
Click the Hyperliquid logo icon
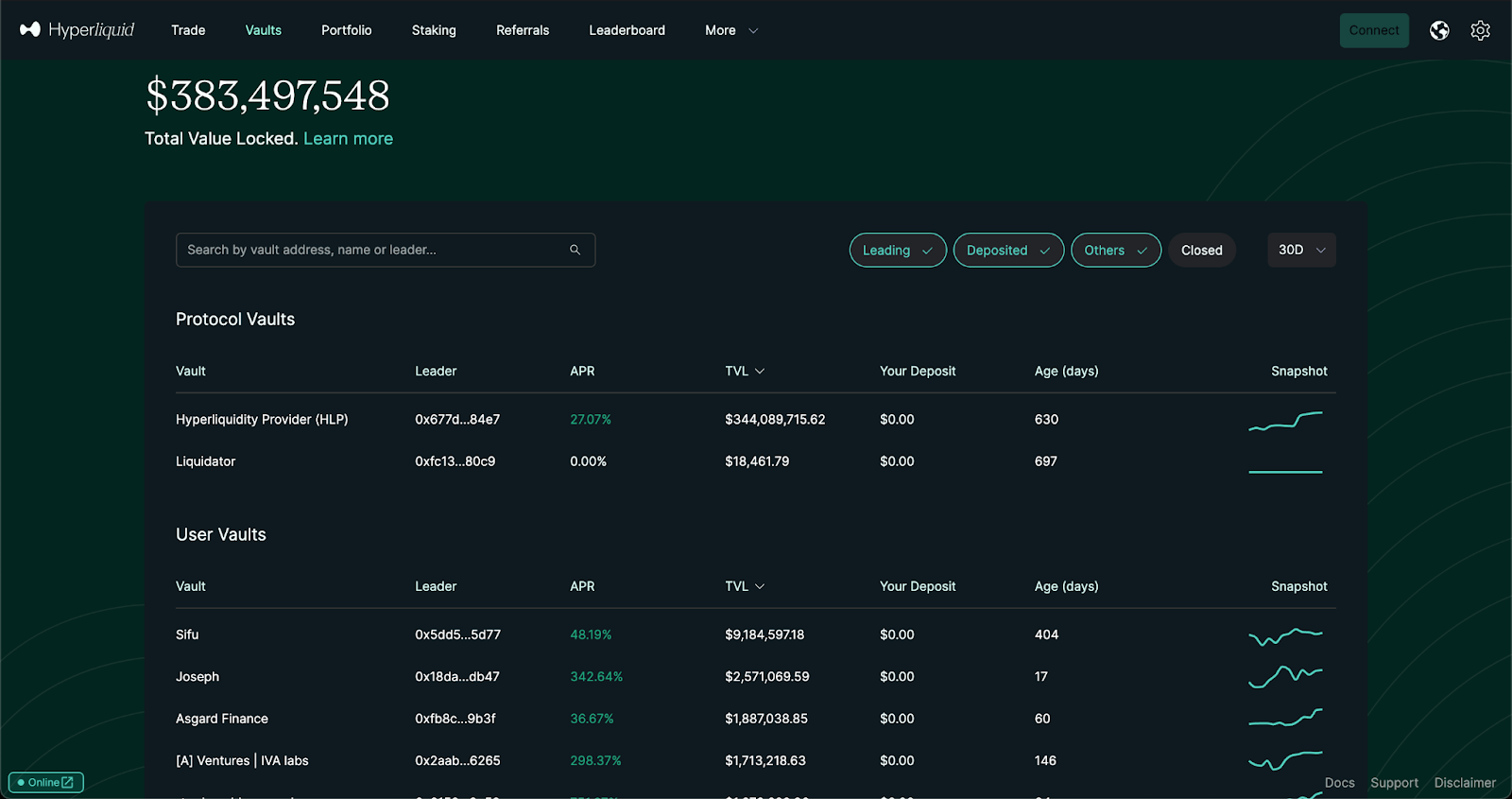pos(30,29)
